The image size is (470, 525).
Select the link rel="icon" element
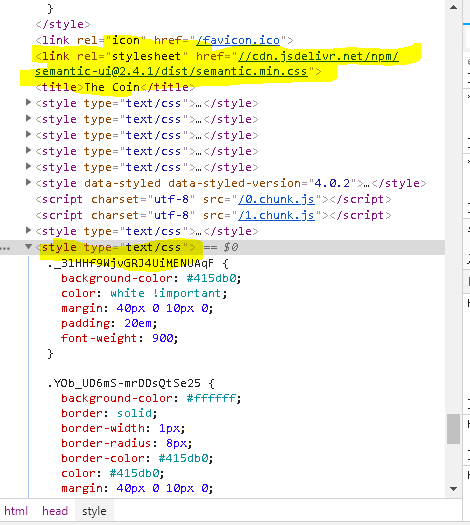coord(164,40)
